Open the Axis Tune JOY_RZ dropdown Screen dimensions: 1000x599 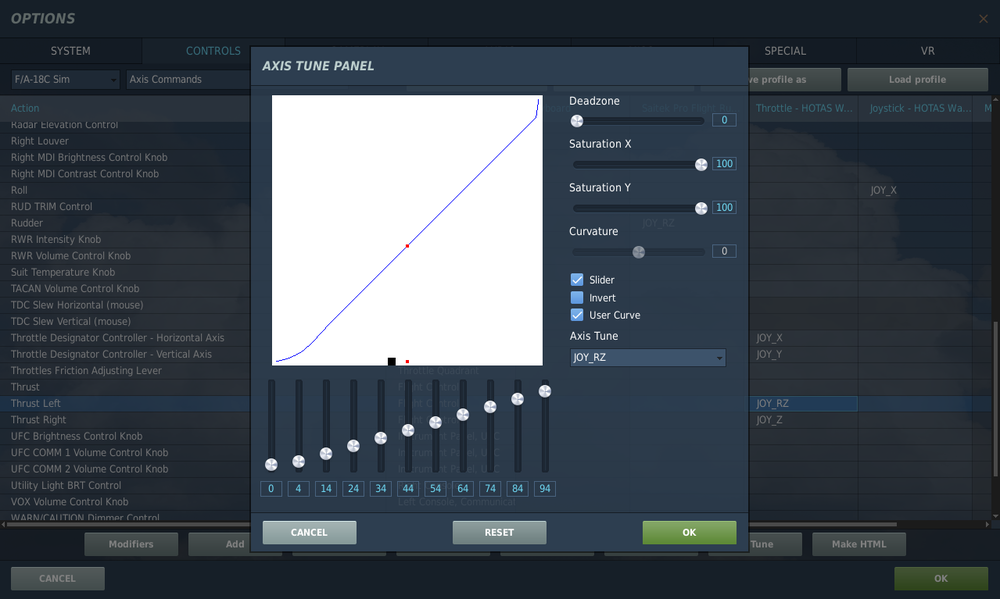point(647,357)
